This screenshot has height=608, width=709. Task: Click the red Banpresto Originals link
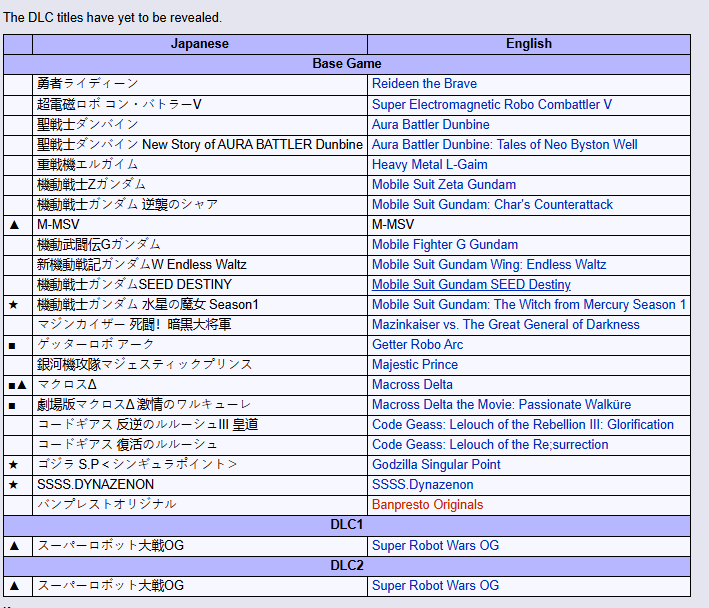coord(427,504)
